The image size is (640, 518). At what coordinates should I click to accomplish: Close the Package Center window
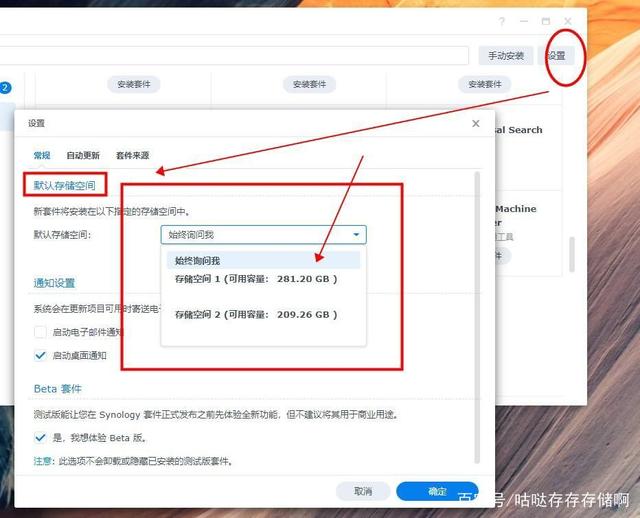click(x=568, y=21)
